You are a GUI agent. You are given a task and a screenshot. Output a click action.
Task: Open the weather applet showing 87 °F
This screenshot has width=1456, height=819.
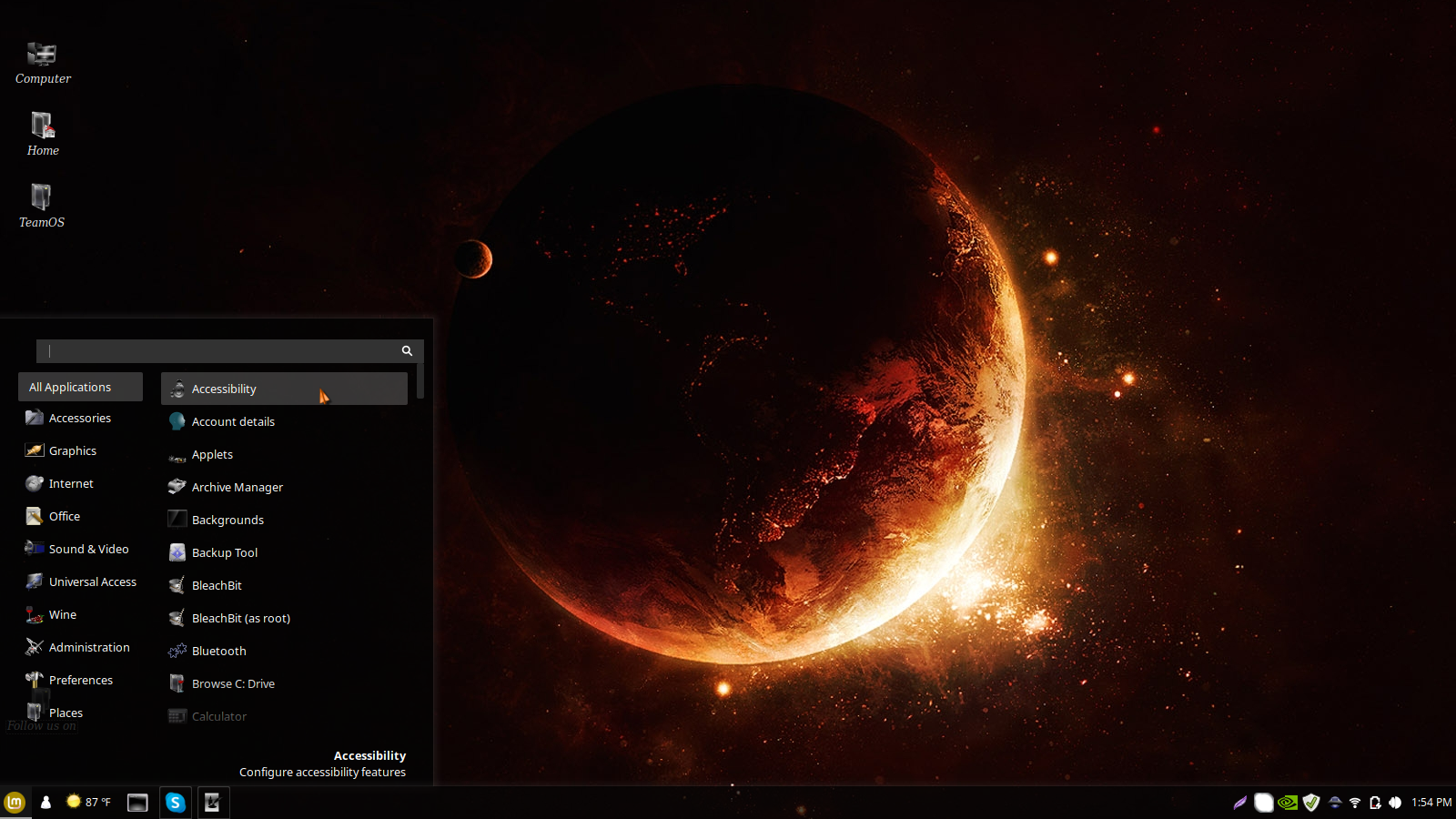pos(88,803)
